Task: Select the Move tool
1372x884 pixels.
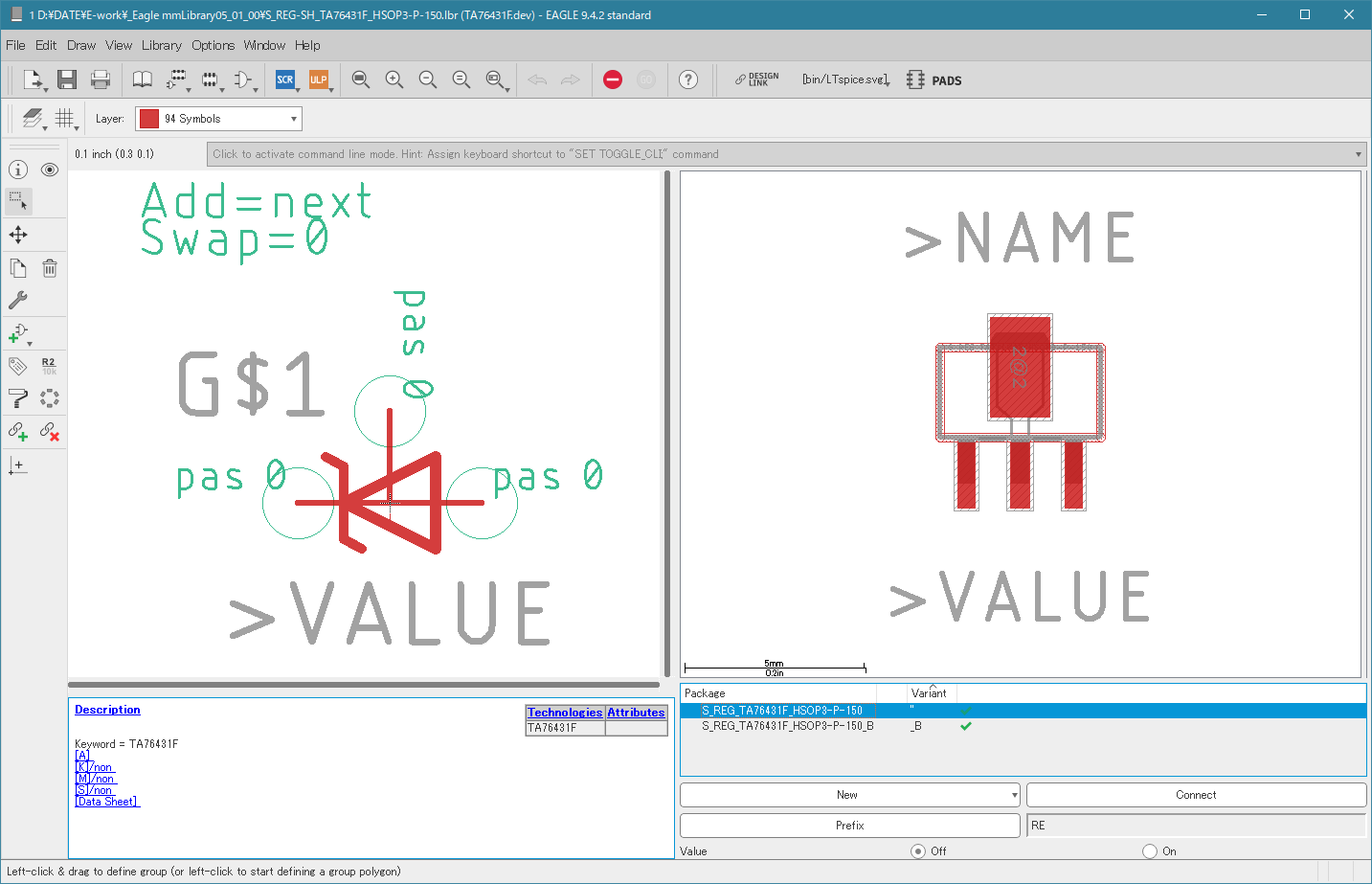Action: [18, 235]
